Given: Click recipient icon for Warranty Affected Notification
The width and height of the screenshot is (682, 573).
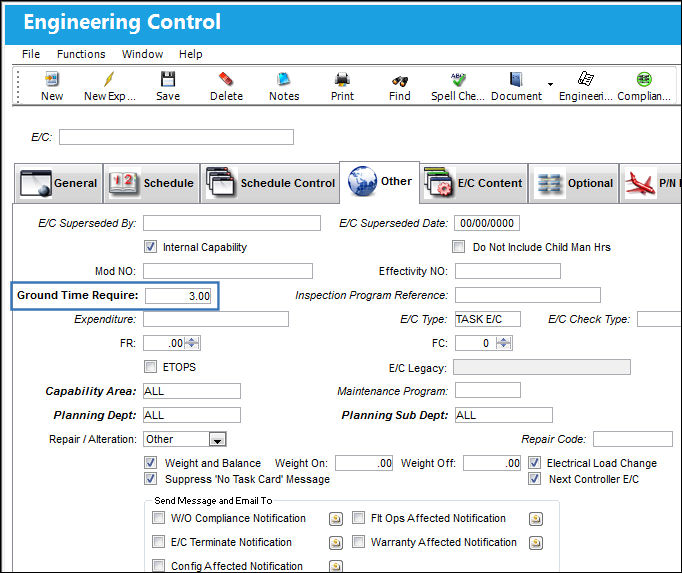Looking at the screenshot, I should [x=536, y=543].
